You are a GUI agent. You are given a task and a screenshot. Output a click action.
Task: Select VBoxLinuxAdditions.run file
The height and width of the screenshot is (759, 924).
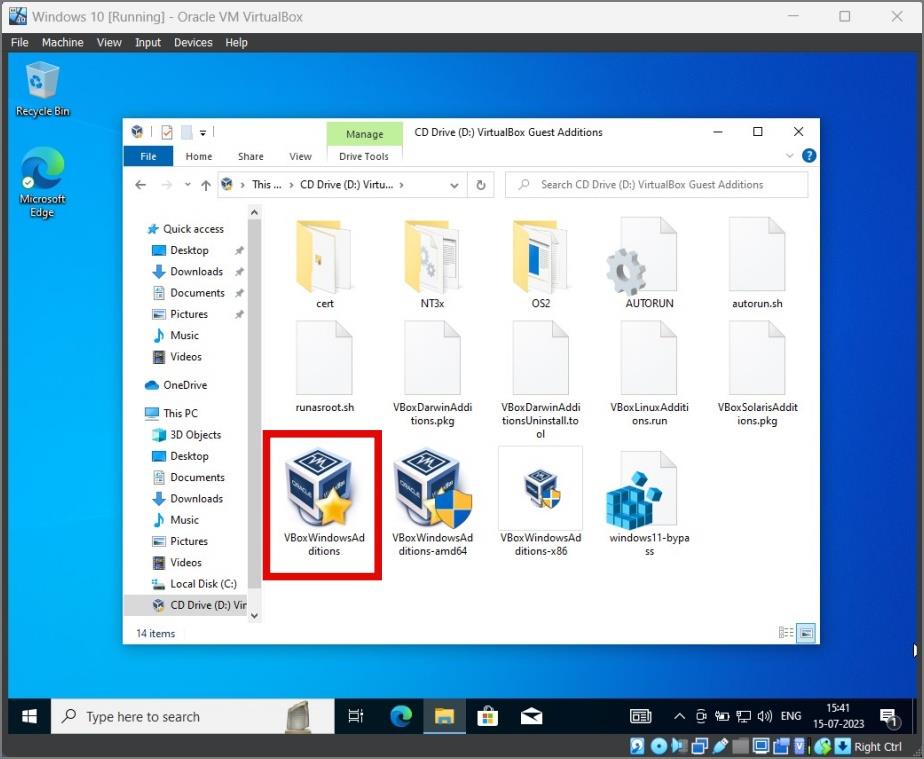point(649,358)
